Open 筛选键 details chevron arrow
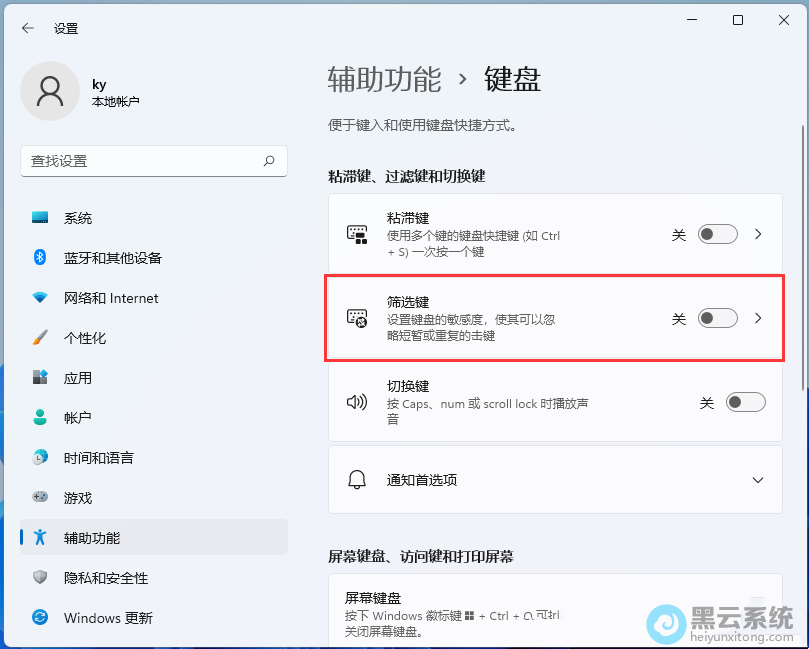 coord(758,318)
